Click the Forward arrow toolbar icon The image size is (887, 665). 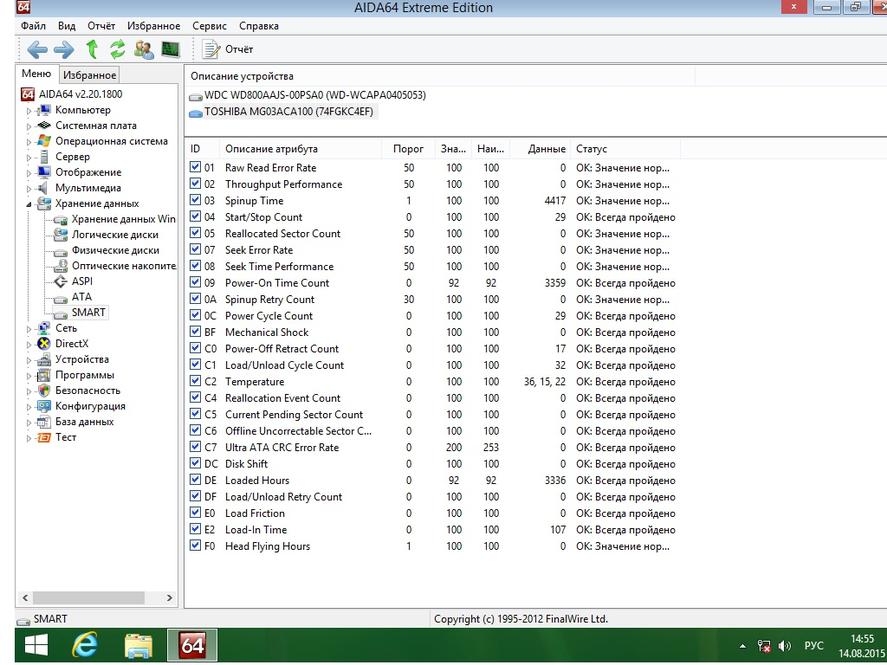click(x=64, y=50)
